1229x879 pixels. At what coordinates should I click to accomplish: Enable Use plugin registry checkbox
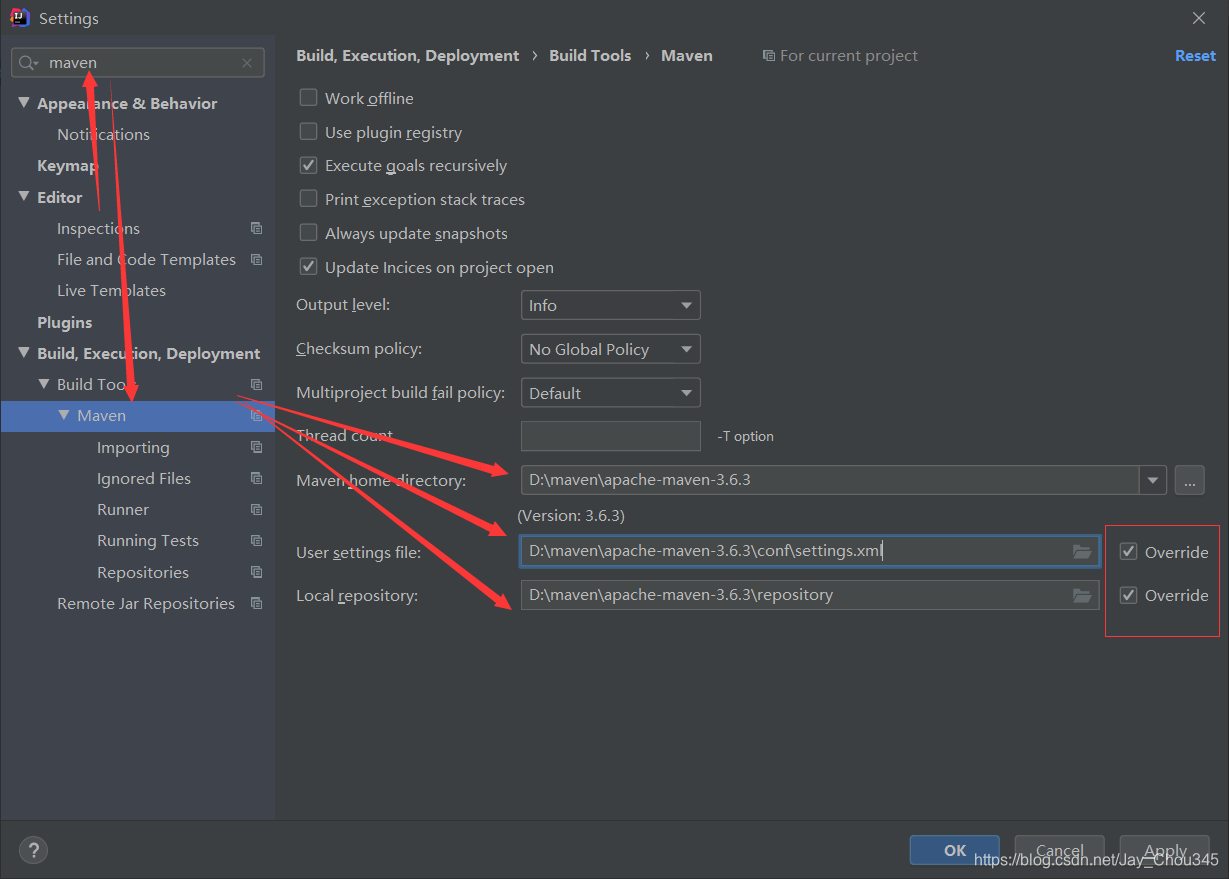308,132
